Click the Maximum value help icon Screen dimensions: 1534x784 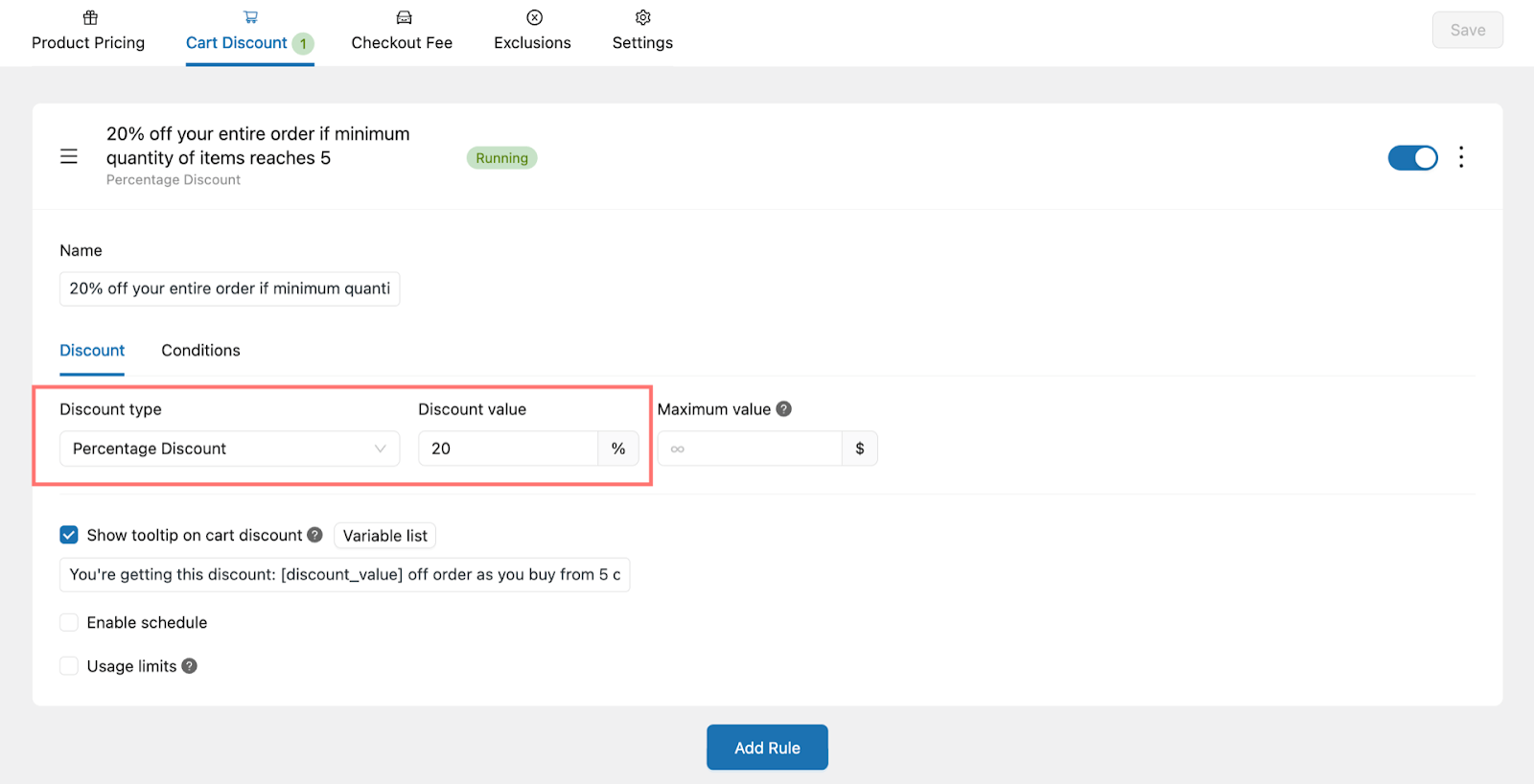[784, 409]
